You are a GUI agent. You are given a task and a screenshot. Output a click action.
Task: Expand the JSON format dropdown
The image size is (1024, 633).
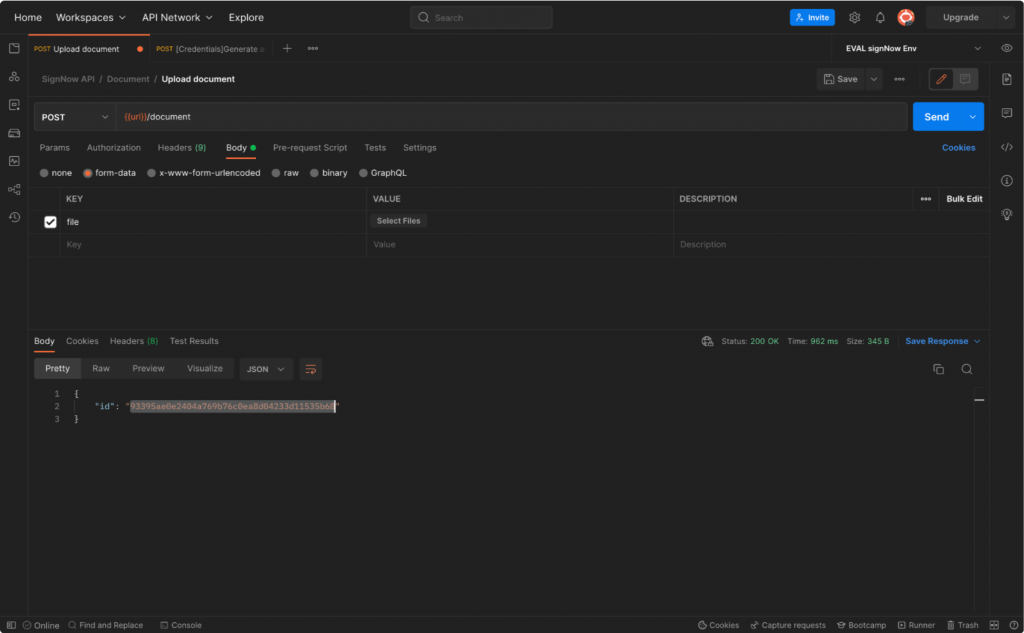click(x=266, y=369)
